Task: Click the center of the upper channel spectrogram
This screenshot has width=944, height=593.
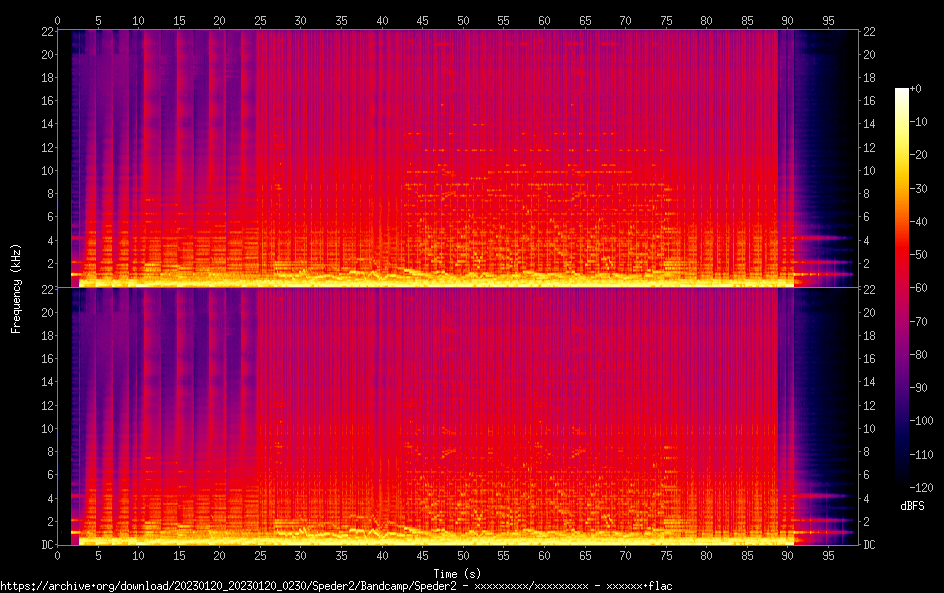Action: (x=457, y=158)
